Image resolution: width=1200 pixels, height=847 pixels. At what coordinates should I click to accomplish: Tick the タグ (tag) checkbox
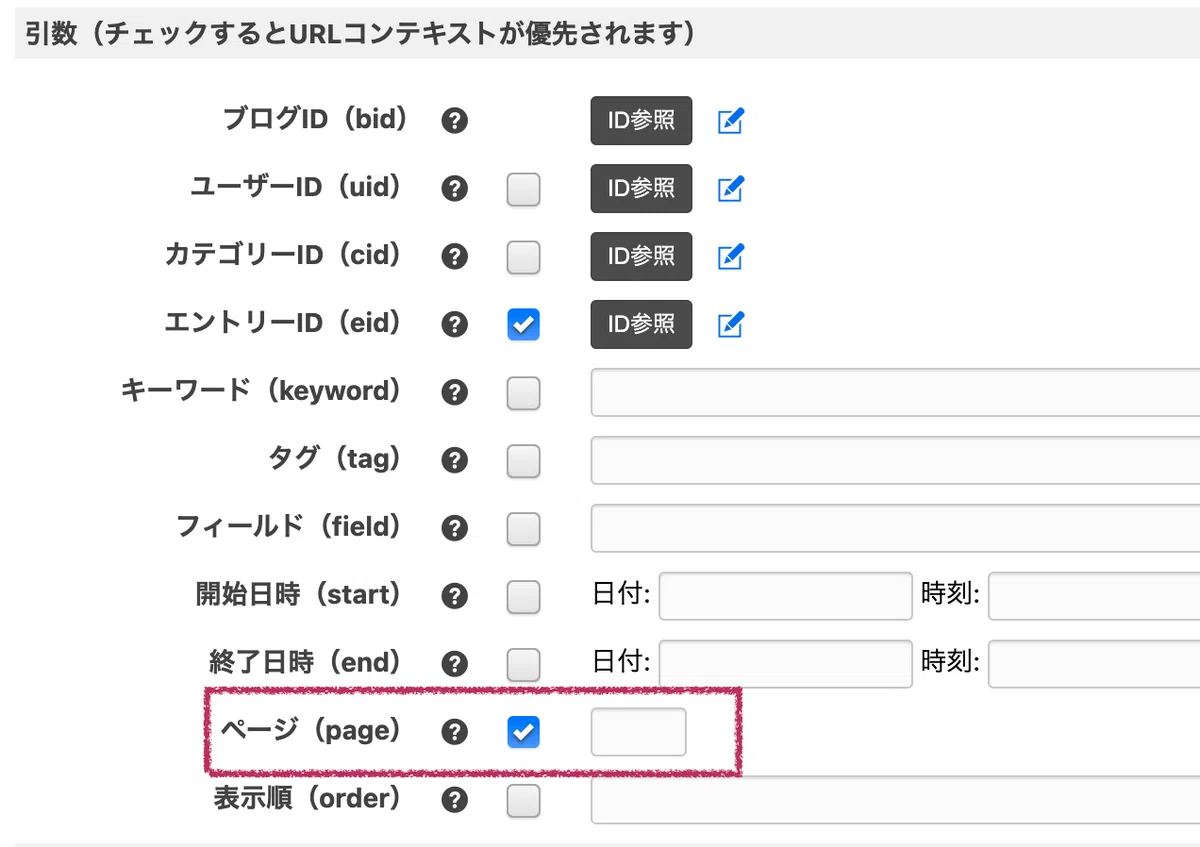523,461
